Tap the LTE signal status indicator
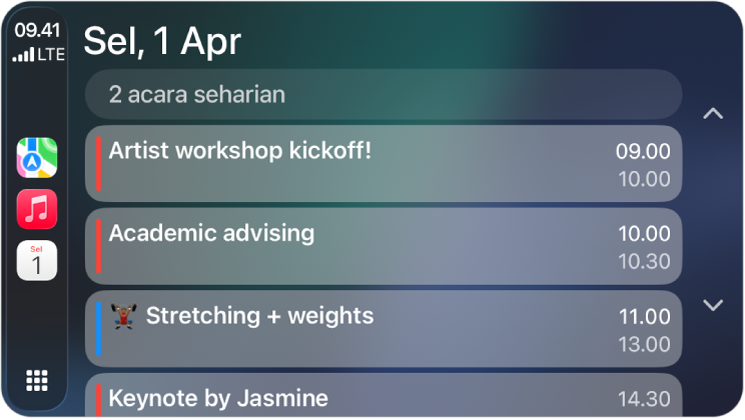 (38, 55)
